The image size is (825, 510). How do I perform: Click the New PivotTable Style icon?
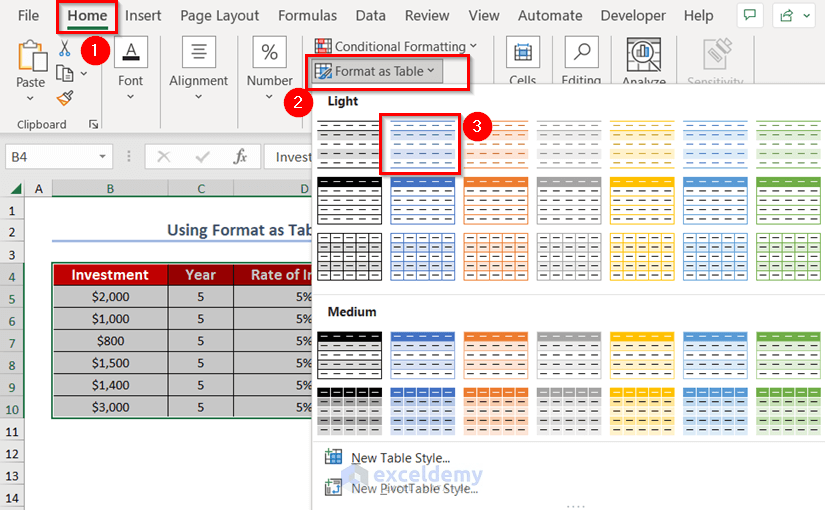point(333,487)
